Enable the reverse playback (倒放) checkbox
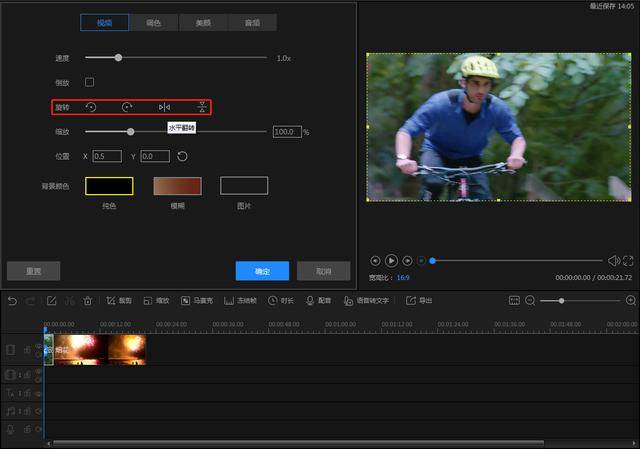 (x=89, y=82)
